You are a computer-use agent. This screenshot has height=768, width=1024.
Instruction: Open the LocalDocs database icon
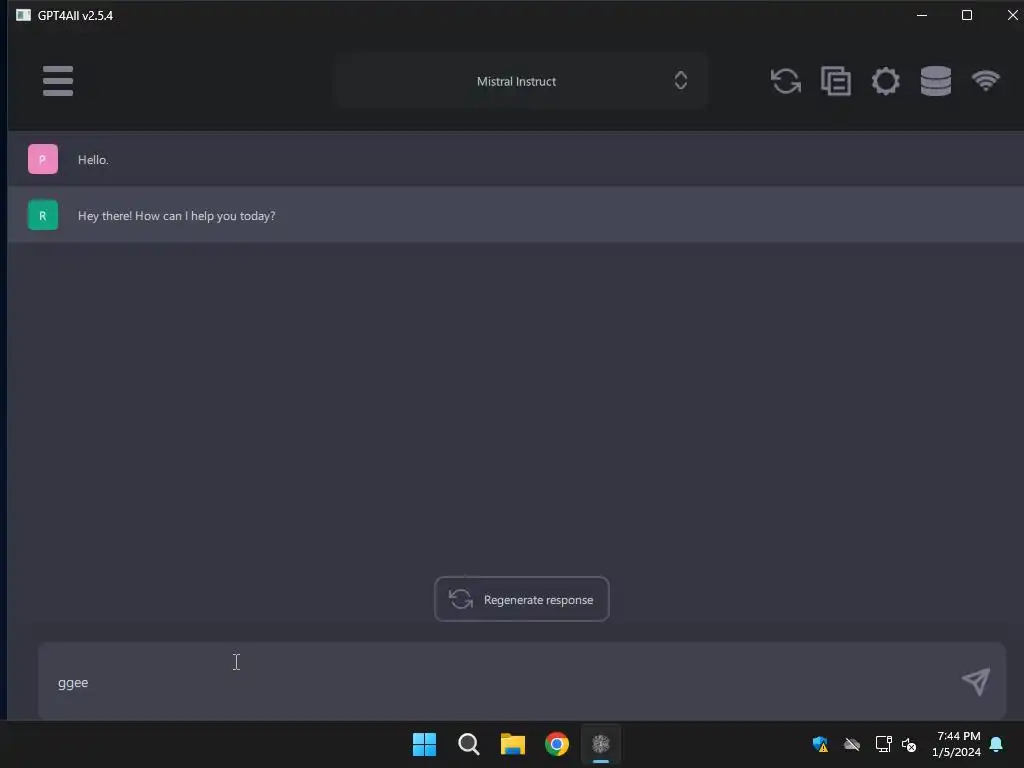pos(936,81)
